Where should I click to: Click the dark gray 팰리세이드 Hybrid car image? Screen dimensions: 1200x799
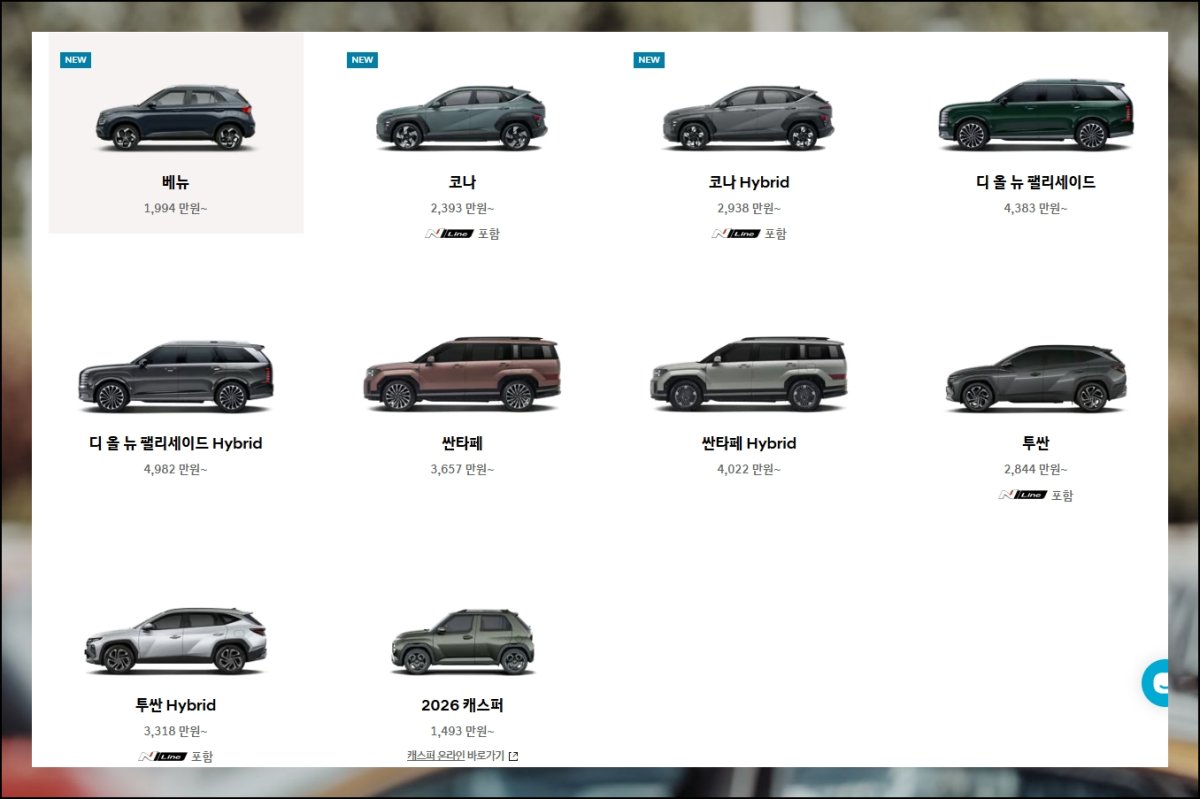(176, 376)
